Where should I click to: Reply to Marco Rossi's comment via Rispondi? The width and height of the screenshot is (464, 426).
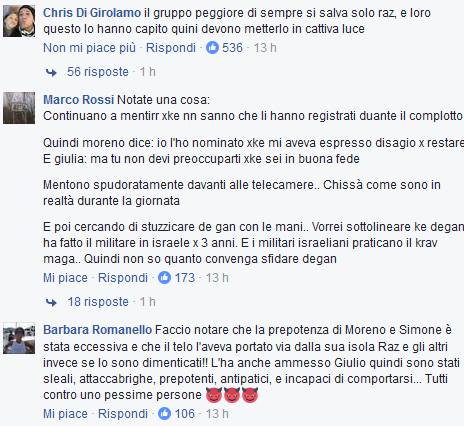click(123, 278)
